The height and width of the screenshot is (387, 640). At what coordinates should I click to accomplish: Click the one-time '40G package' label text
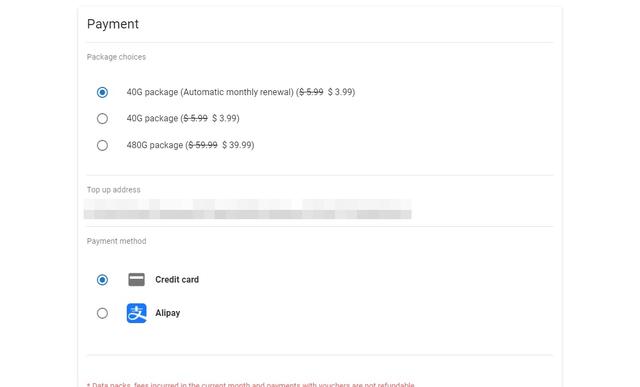pos(152,118)
